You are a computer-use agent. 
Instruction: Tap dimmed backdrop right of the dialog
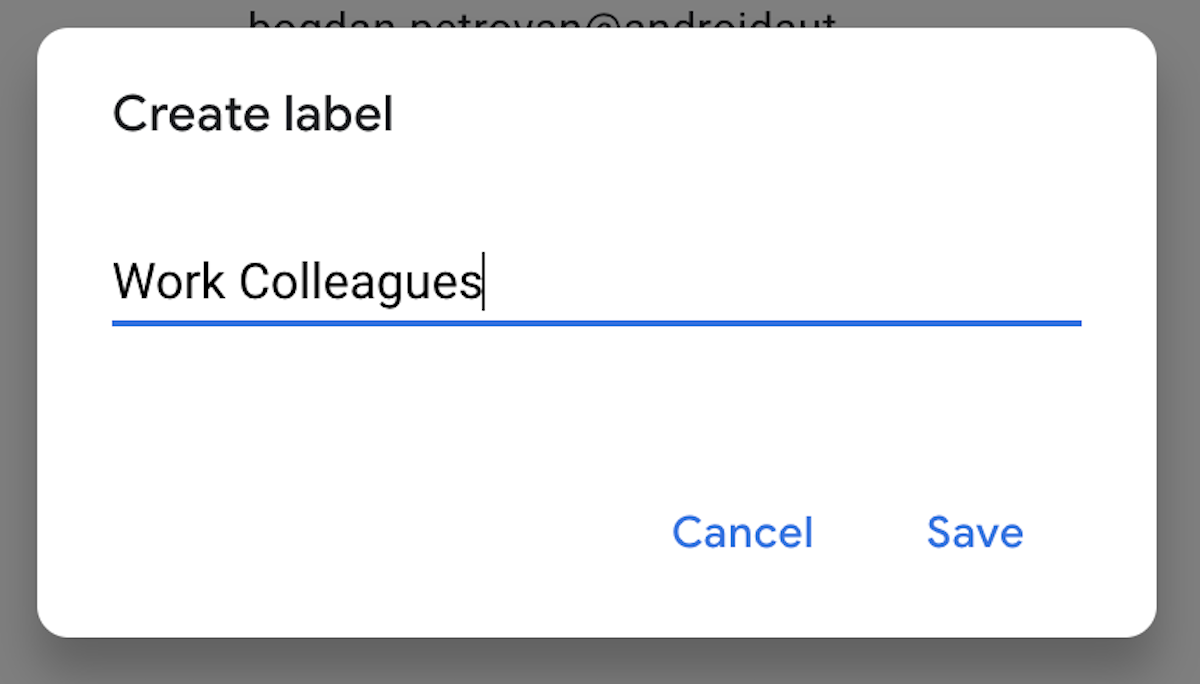tap(1179, 340)
